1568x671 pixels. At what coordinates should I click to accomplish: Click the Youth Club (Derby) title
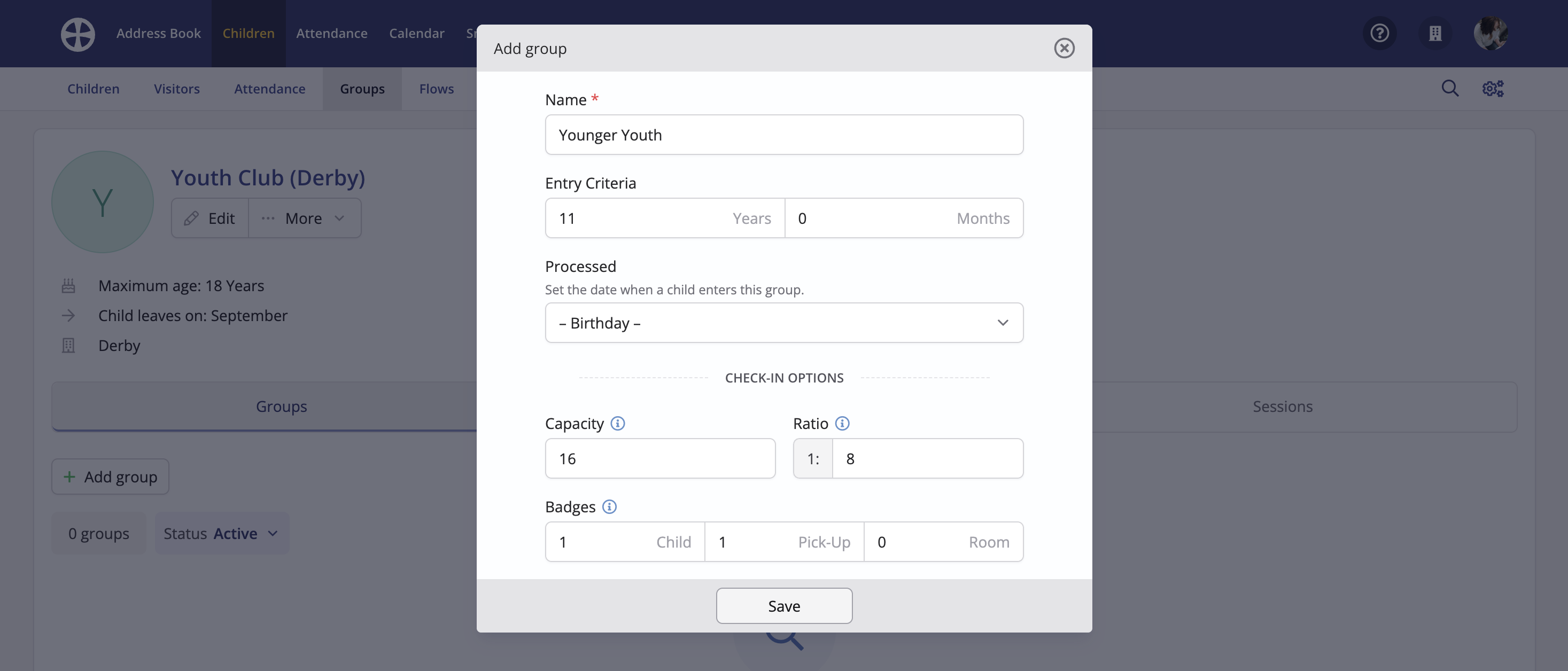click(268, 178)
